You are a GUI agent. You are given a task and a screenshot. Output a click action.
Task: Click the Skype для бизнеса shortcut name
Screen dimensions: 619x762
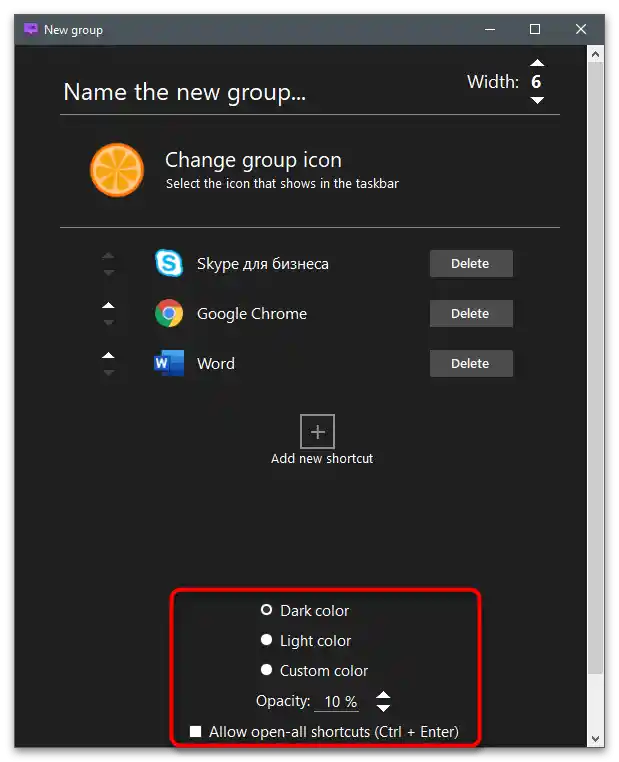tap(262, 264)
